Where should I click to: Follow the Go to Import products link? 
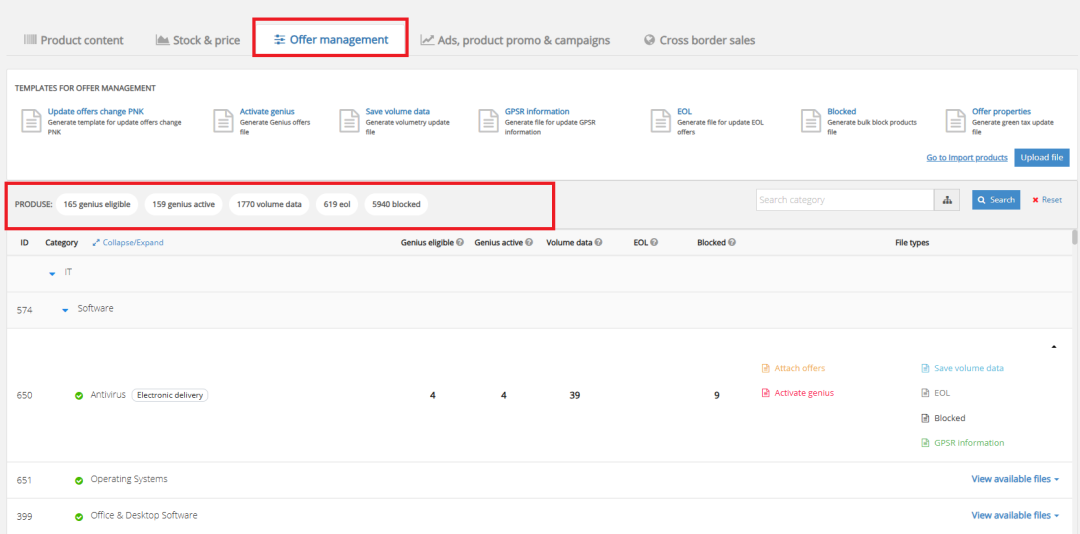click(966, 158)
